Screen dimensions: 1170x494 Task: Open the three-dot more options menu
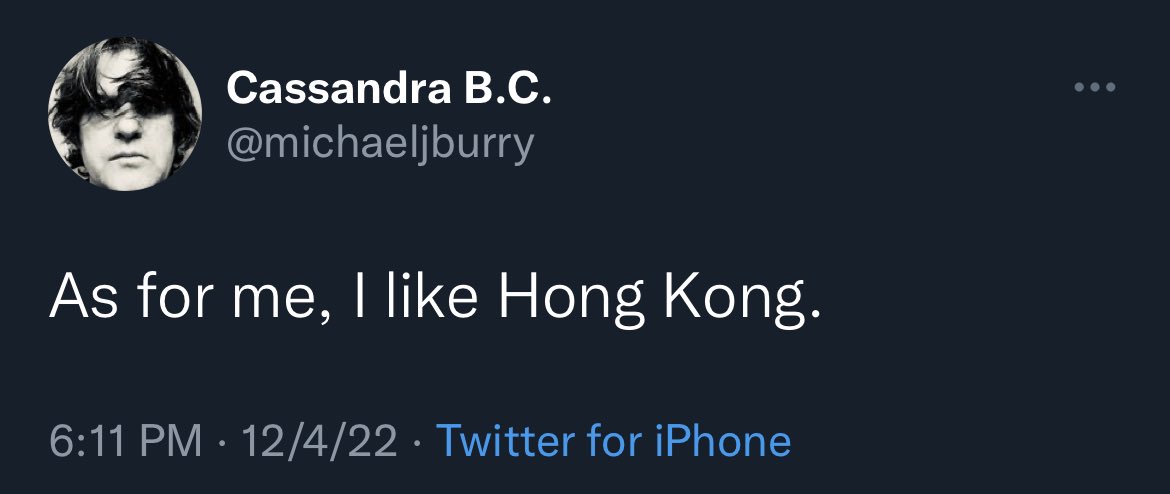click(1094, 88)
